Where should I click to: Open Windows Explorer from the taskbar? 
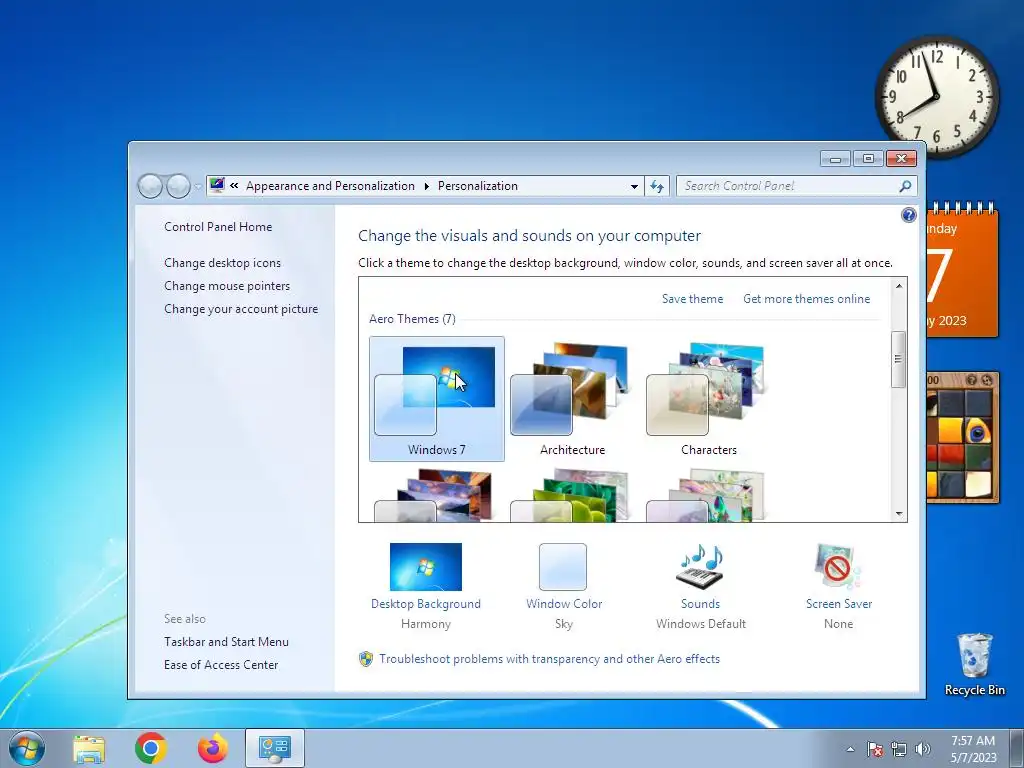point(89,748)
